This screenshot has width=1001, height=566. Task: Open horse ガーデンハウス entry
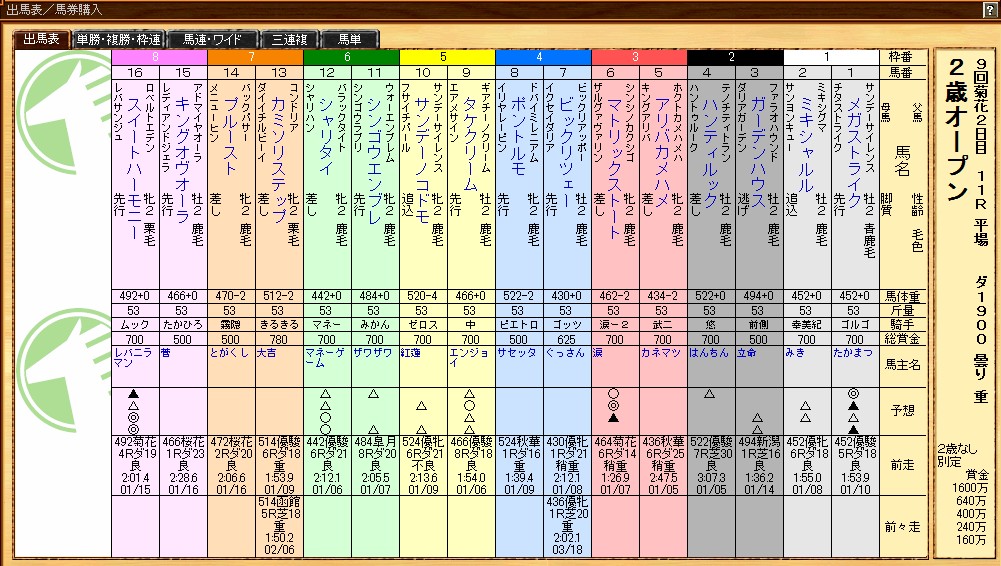[x=758, y=151]
